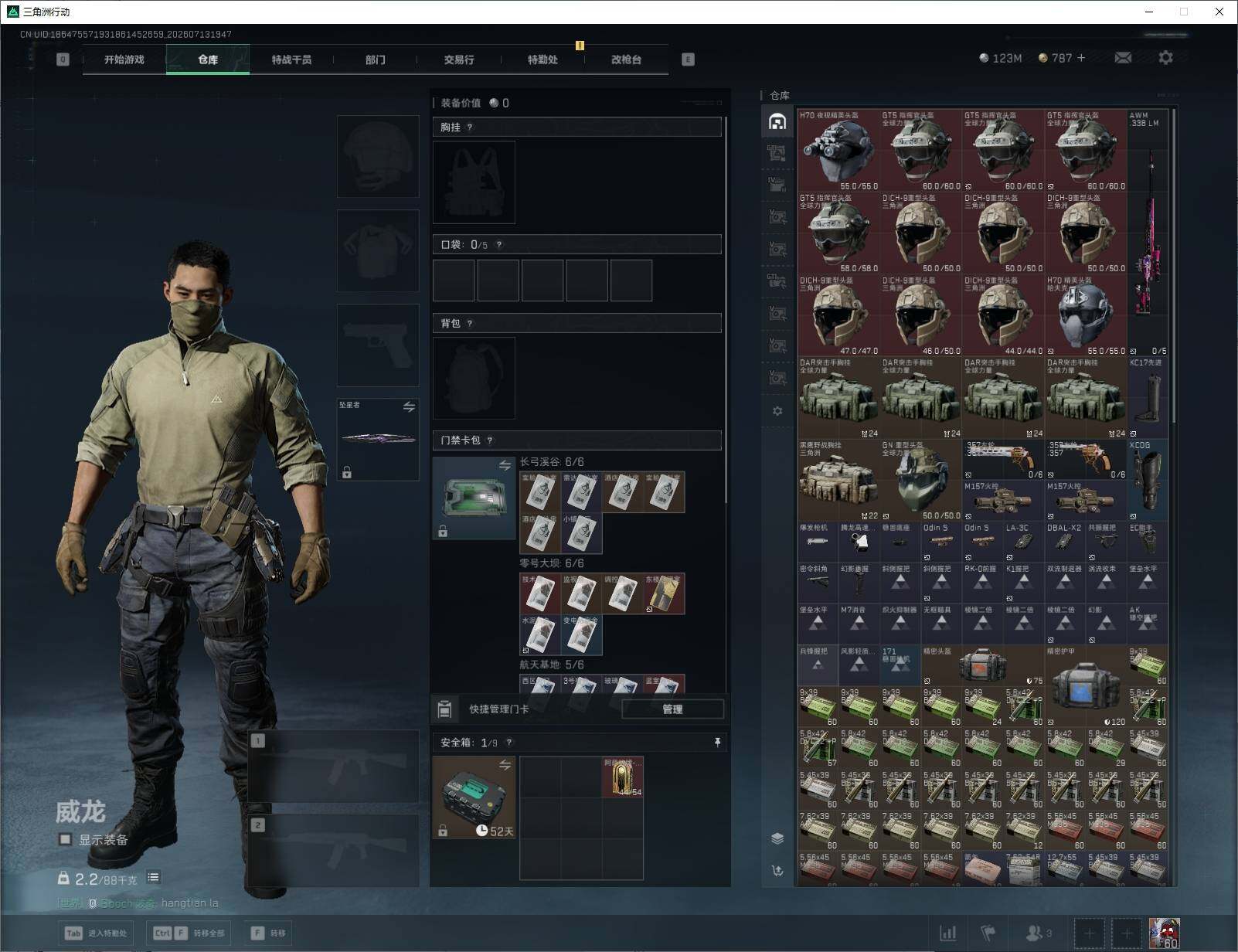The image size is (1238, 952).
Task: Select the all-items warehouse category icon
Action: [777, 121]
